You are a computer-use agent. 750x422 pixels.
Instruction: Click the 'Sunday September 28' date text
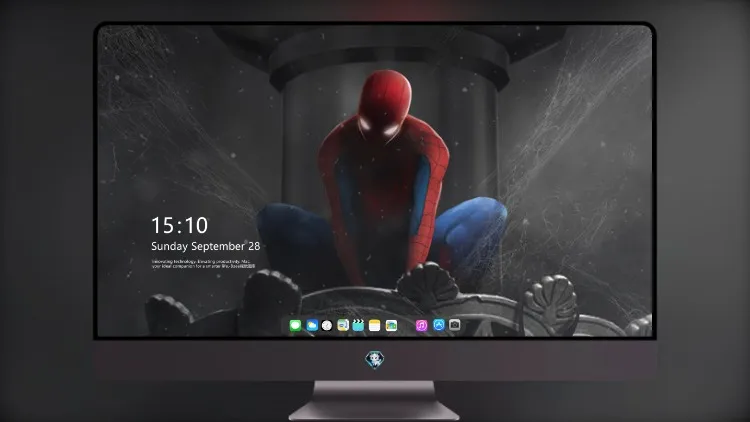tap(206, 246)
